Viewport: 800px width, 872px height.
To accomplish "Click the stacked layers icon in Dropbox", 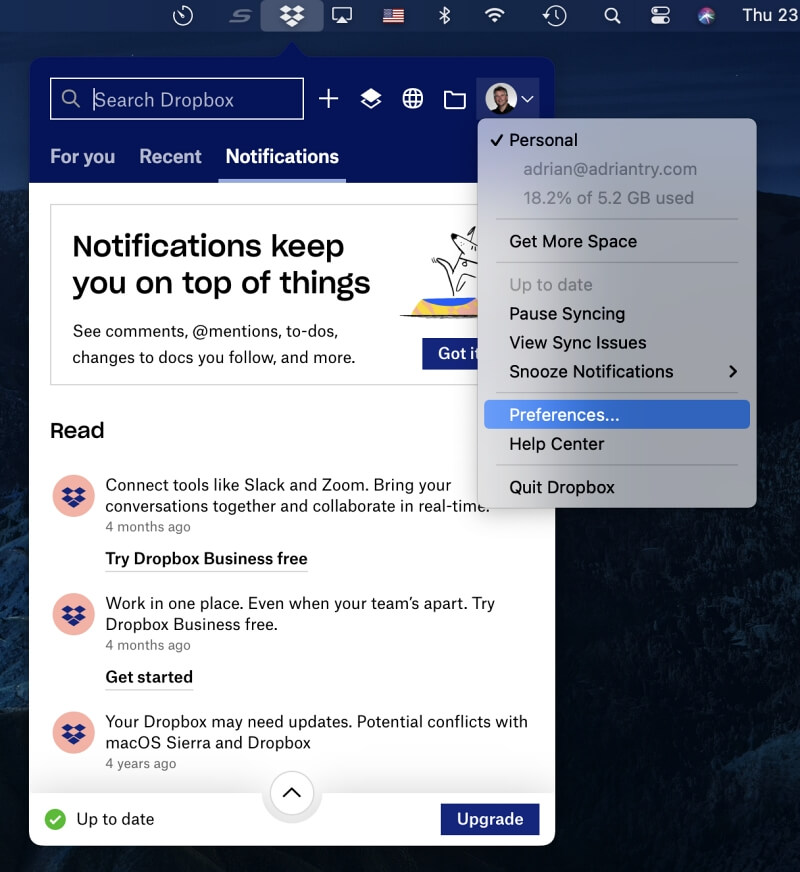I will pyautogui.click(x=371, y=99).
